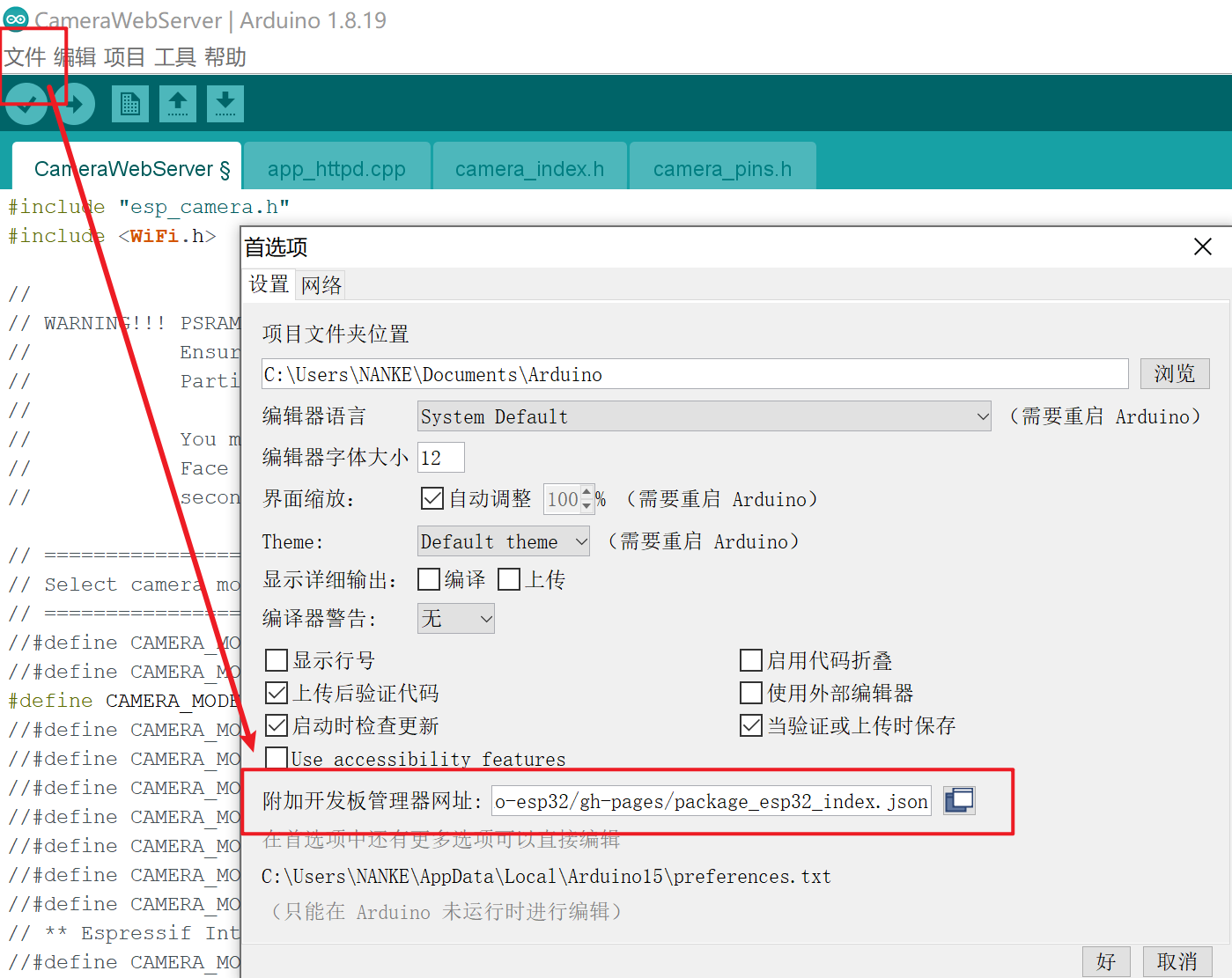Click the '// WARNING!!! PSRAM' comment line
The width and height of the screenshot is (1232, 978).
123,323
